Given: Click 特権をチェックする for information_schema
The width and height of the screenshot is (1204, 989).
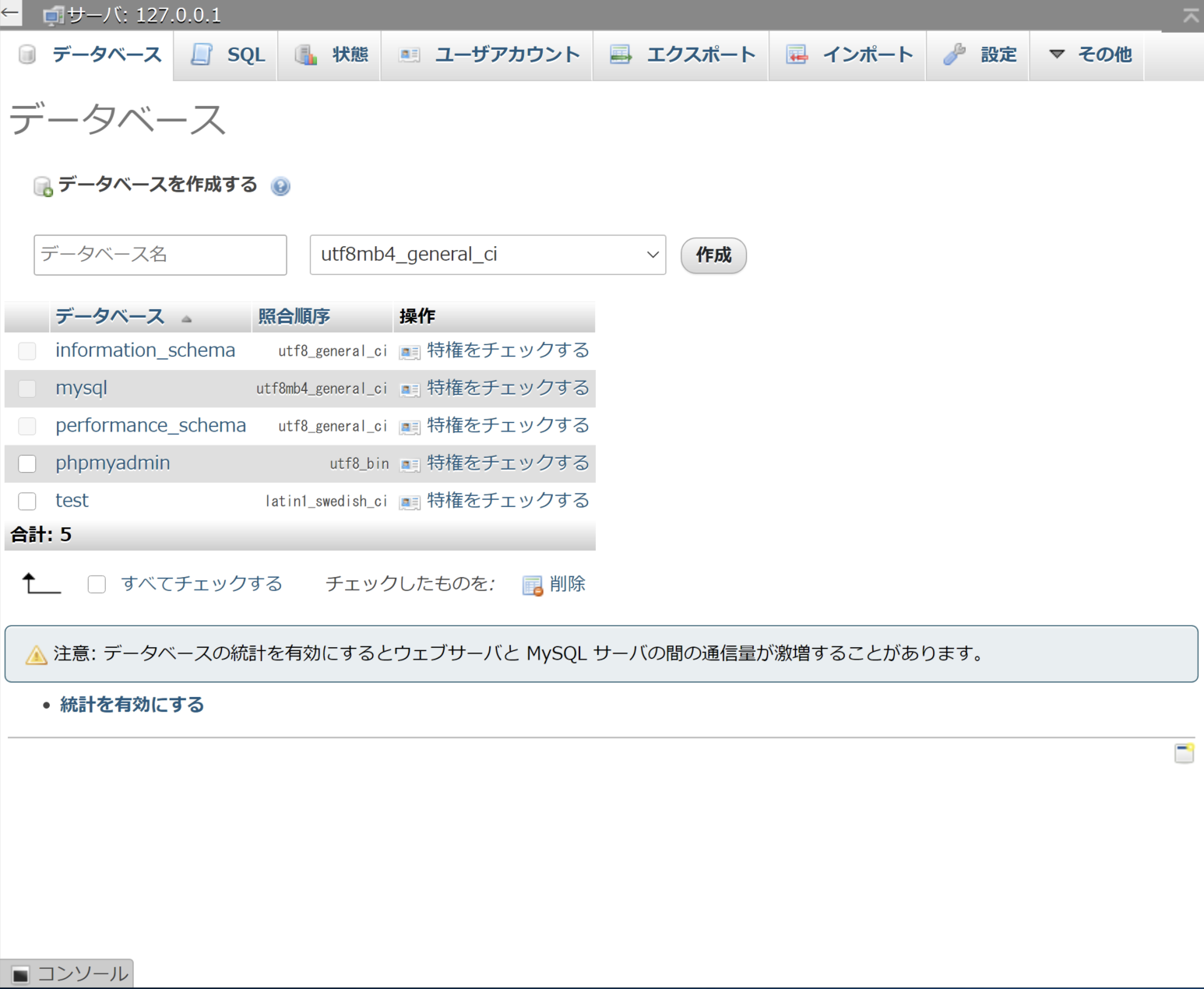Looking at the screenshot, I should tap(508, 350).
